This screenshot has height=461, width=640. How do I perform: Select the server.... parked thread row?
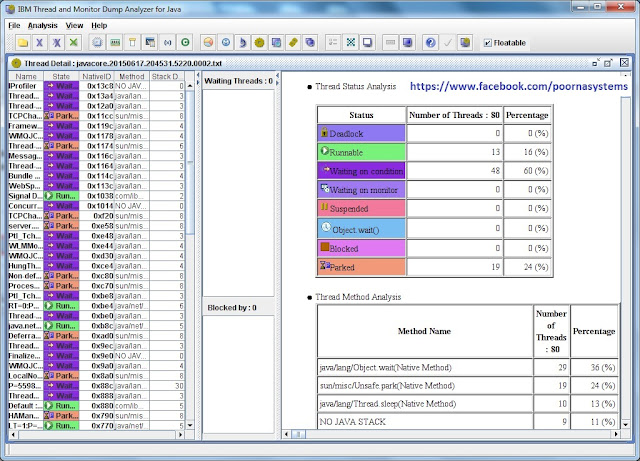click(97, 226)
